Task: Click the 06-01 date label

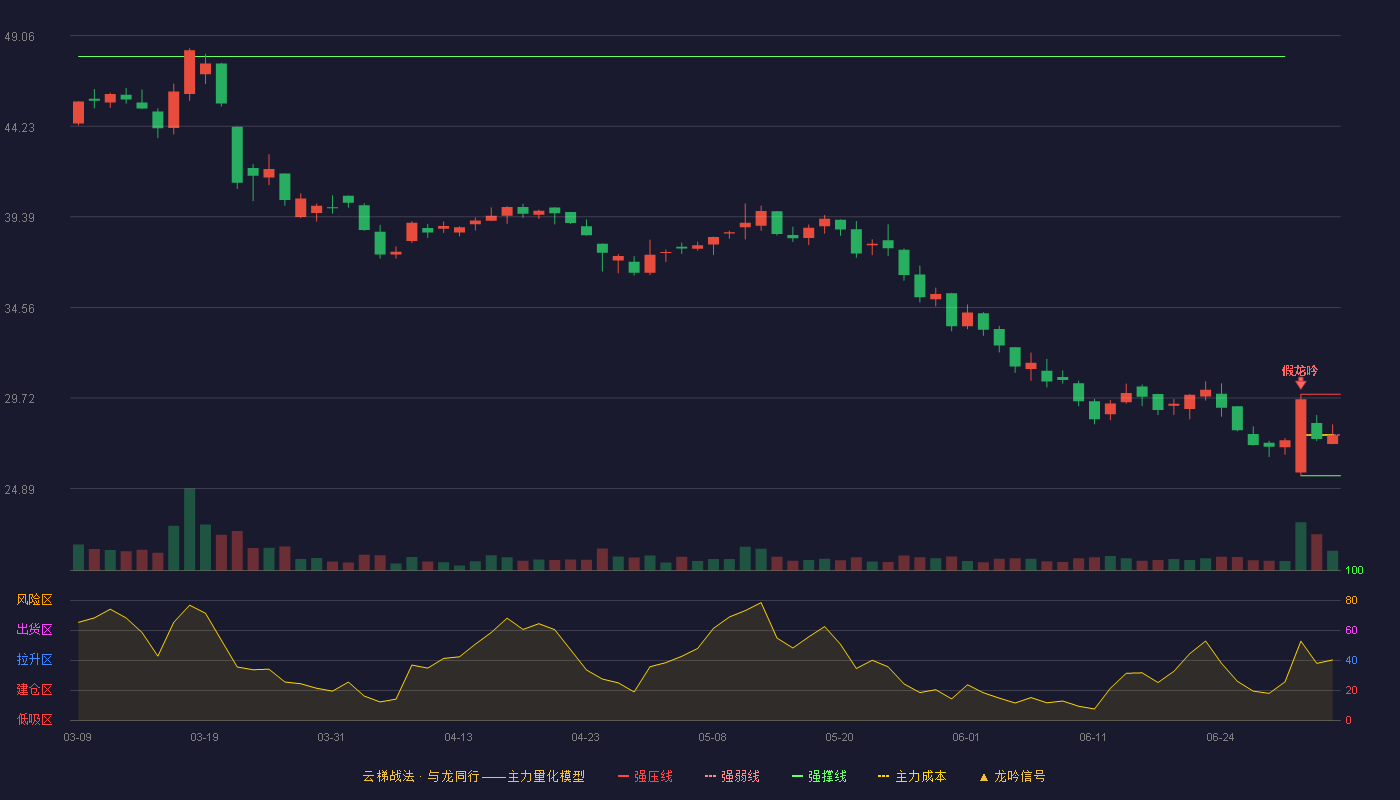Action: 966,737
